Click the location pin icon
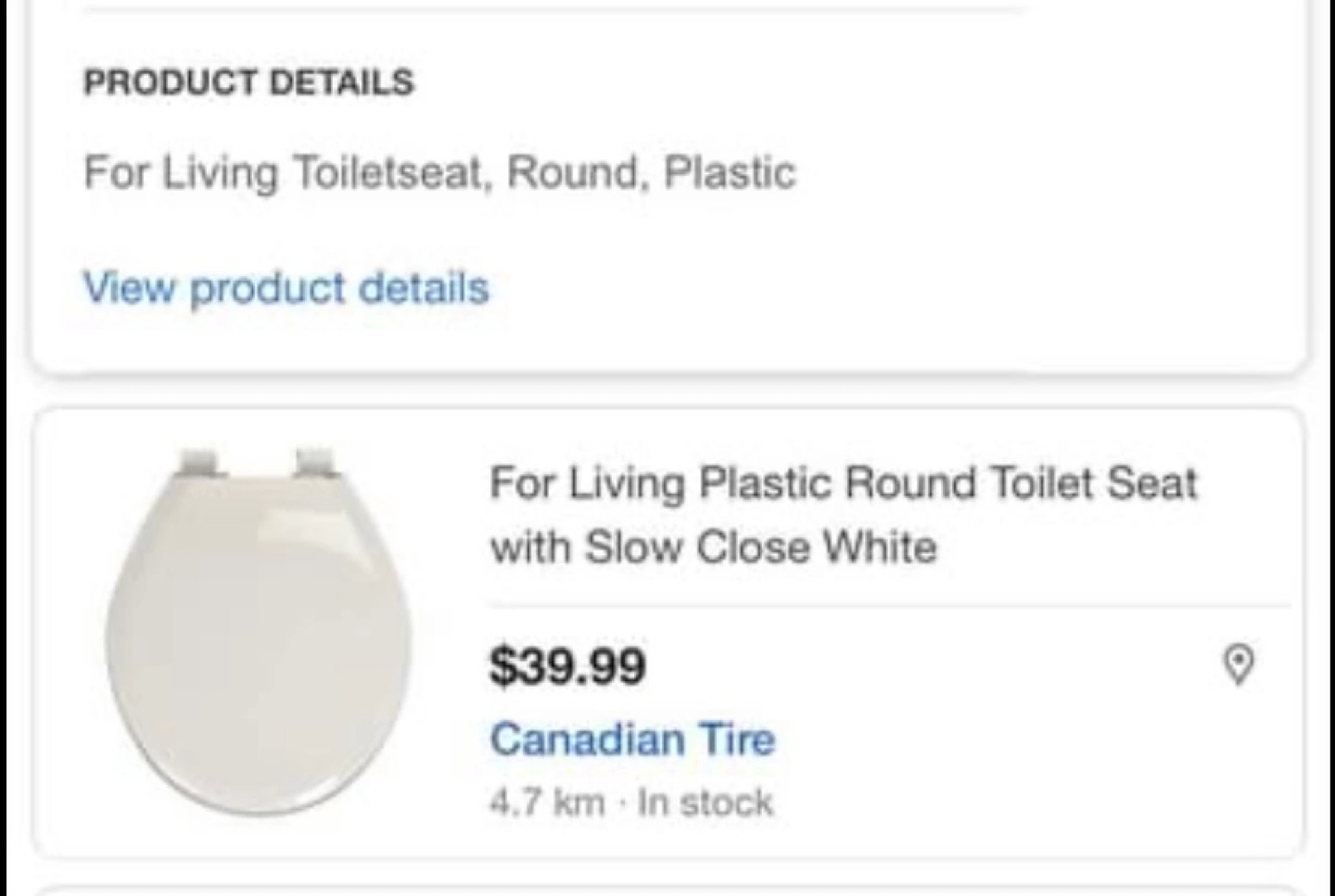The image size is (1335, 896). pos(1239,664)
